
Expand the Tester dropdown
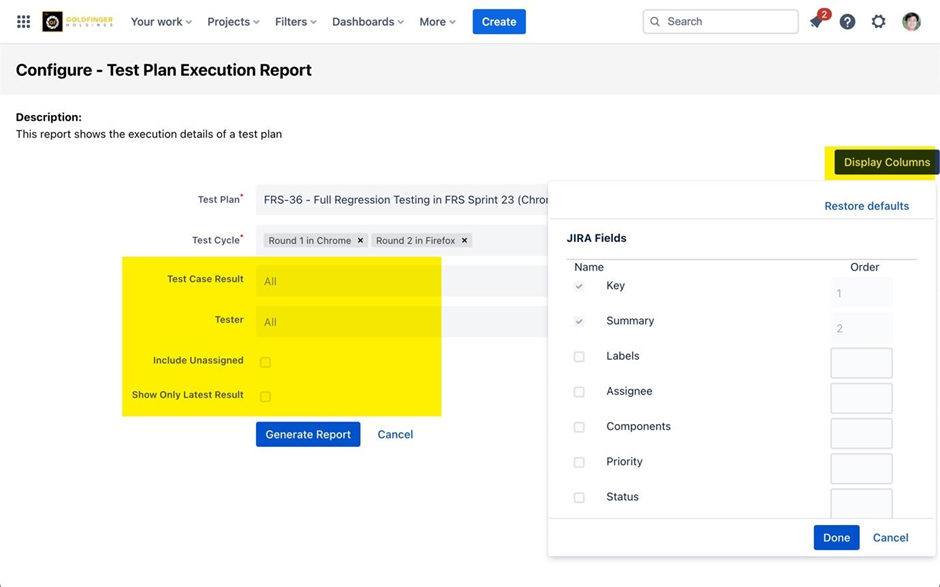click(348, 322)
